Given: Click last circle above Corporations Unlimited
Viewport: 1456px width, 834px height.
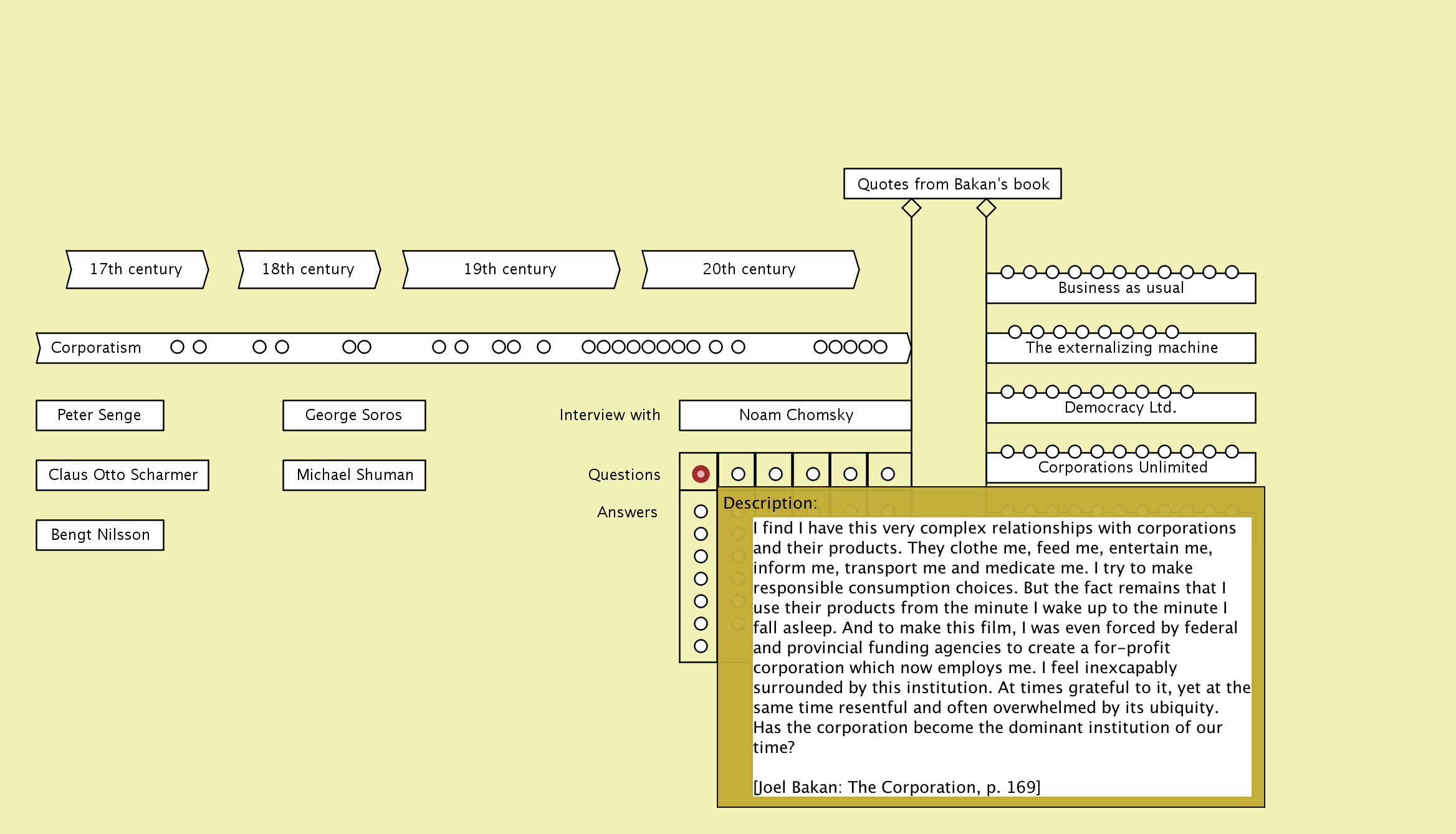Looking at the screenshot, I should point(1232,452).
